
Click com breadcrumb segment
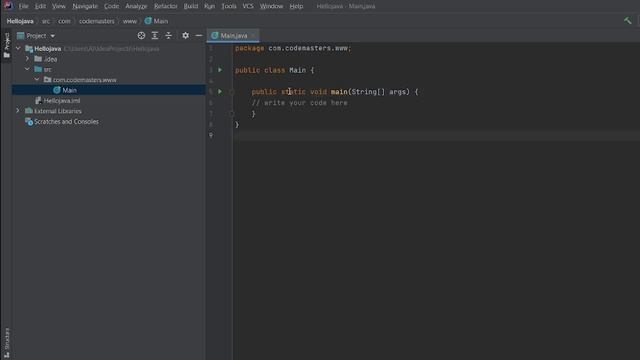click(64, 21)
